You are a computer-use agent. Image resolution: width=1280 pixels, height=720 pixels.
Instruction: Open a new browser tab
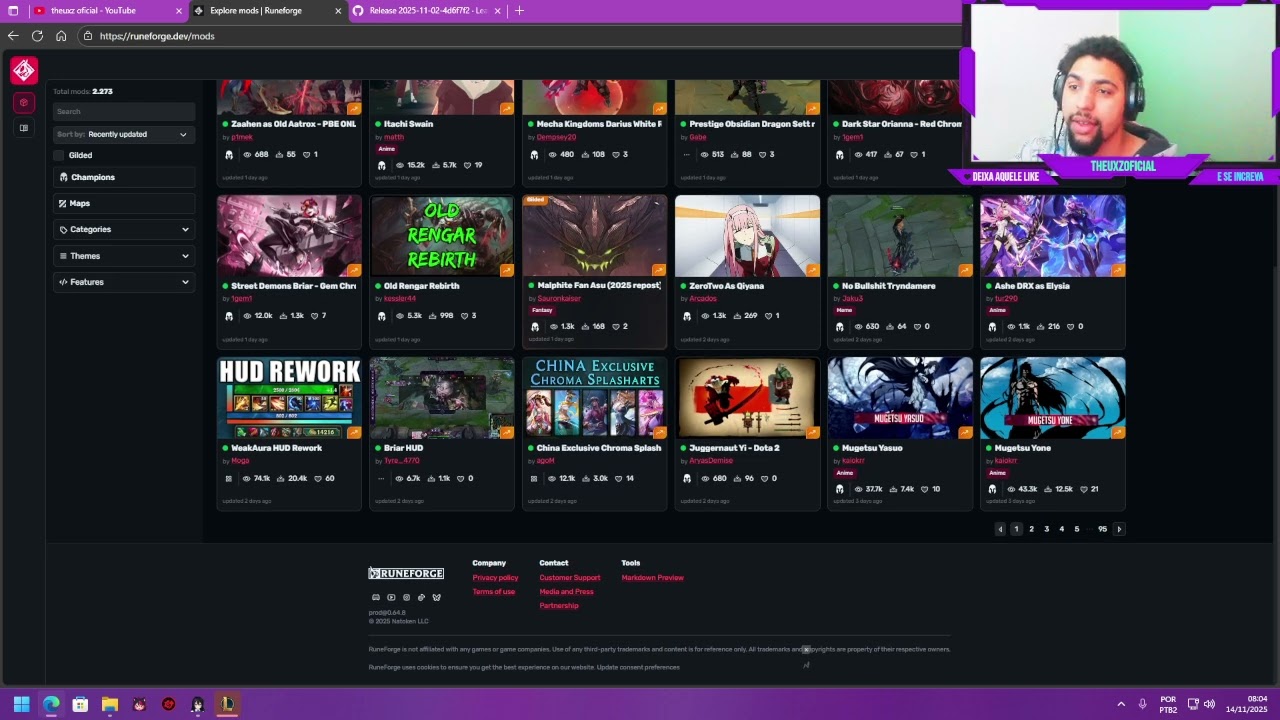519,10
